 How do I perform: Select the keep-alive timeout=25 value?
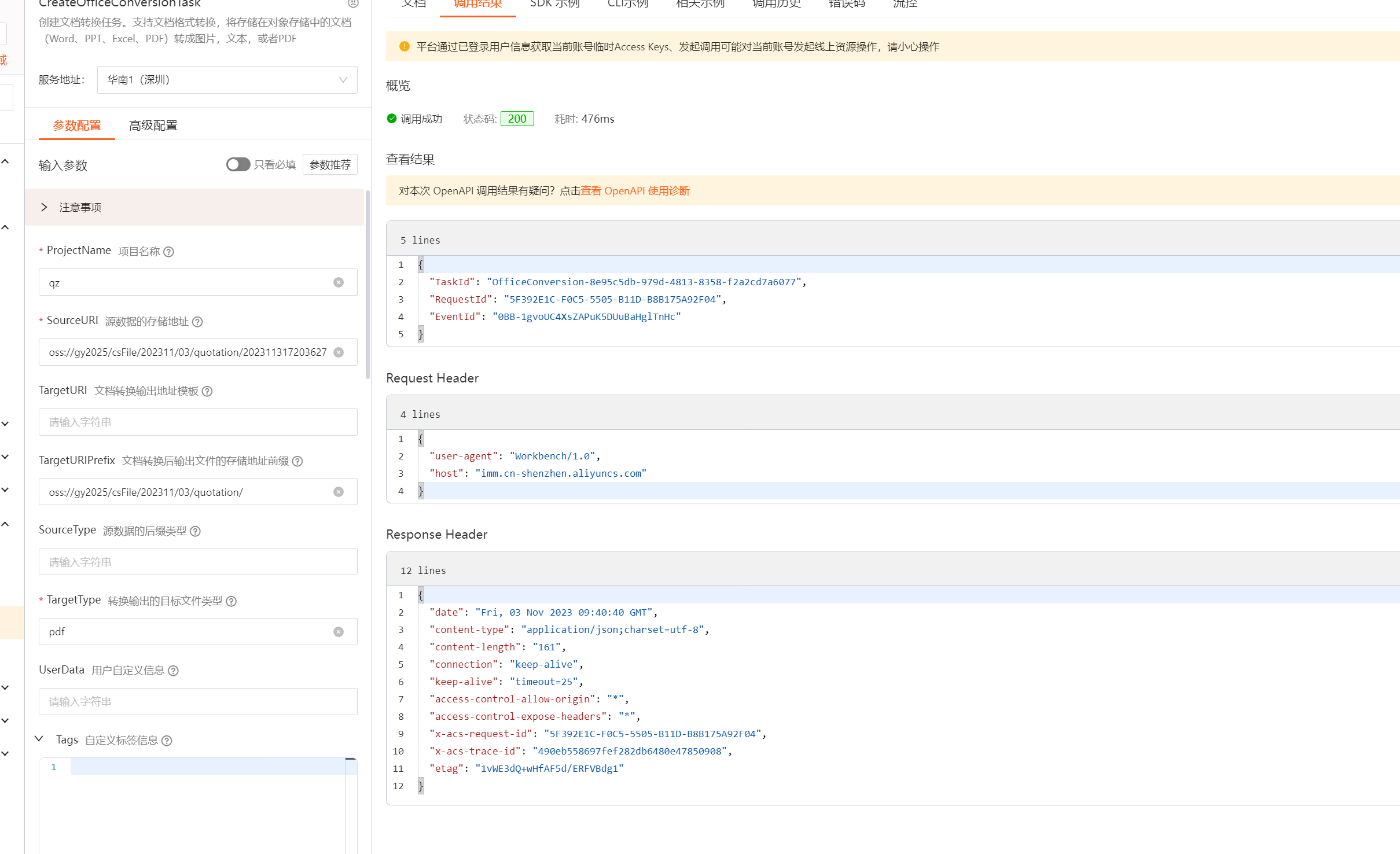pos(543,682)
